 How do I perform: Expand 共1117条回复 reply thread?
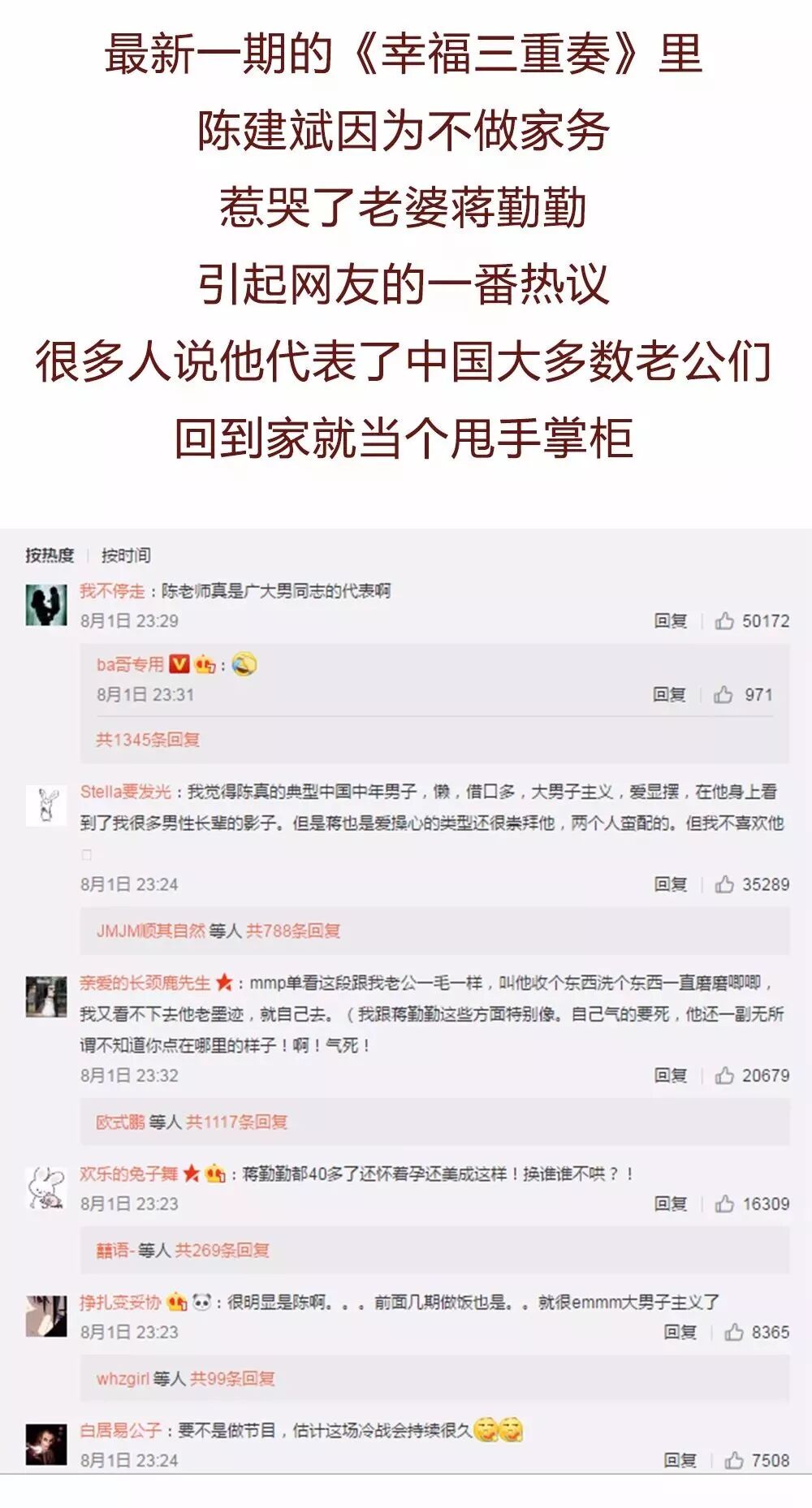(237, 1122)
